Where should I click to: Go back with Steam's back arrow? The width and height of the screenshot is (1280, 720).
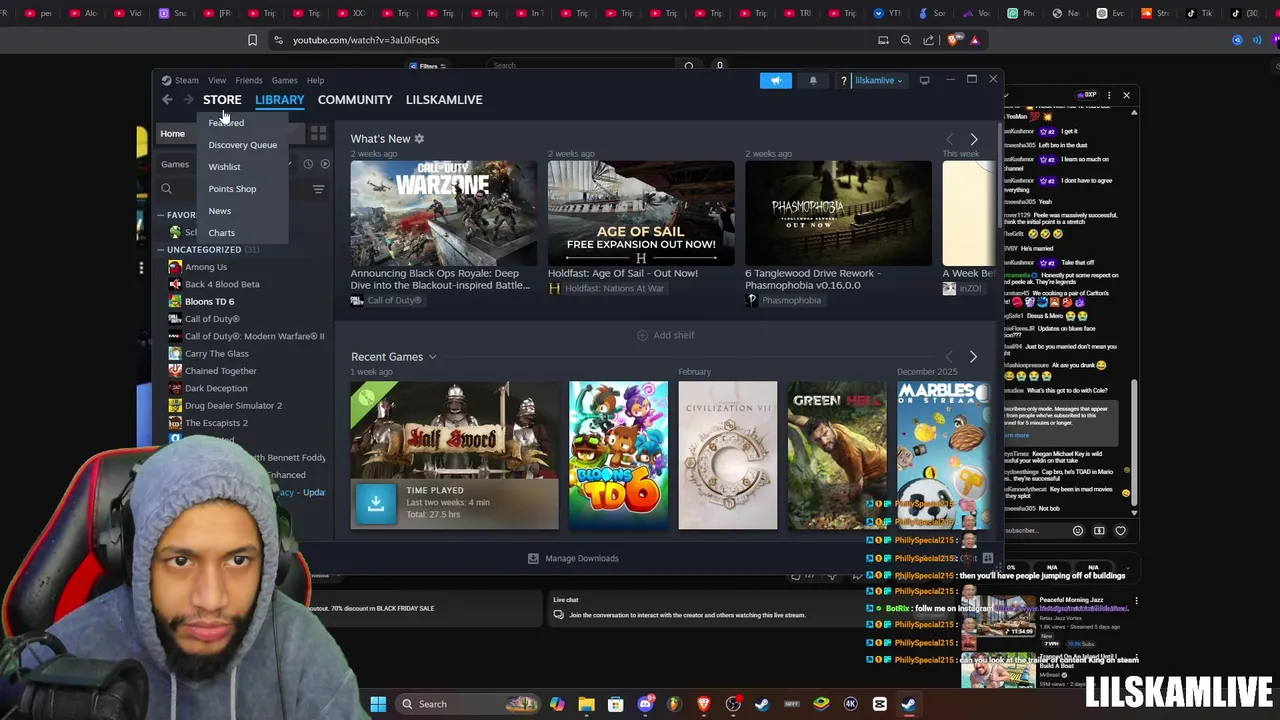pos(167,99)
